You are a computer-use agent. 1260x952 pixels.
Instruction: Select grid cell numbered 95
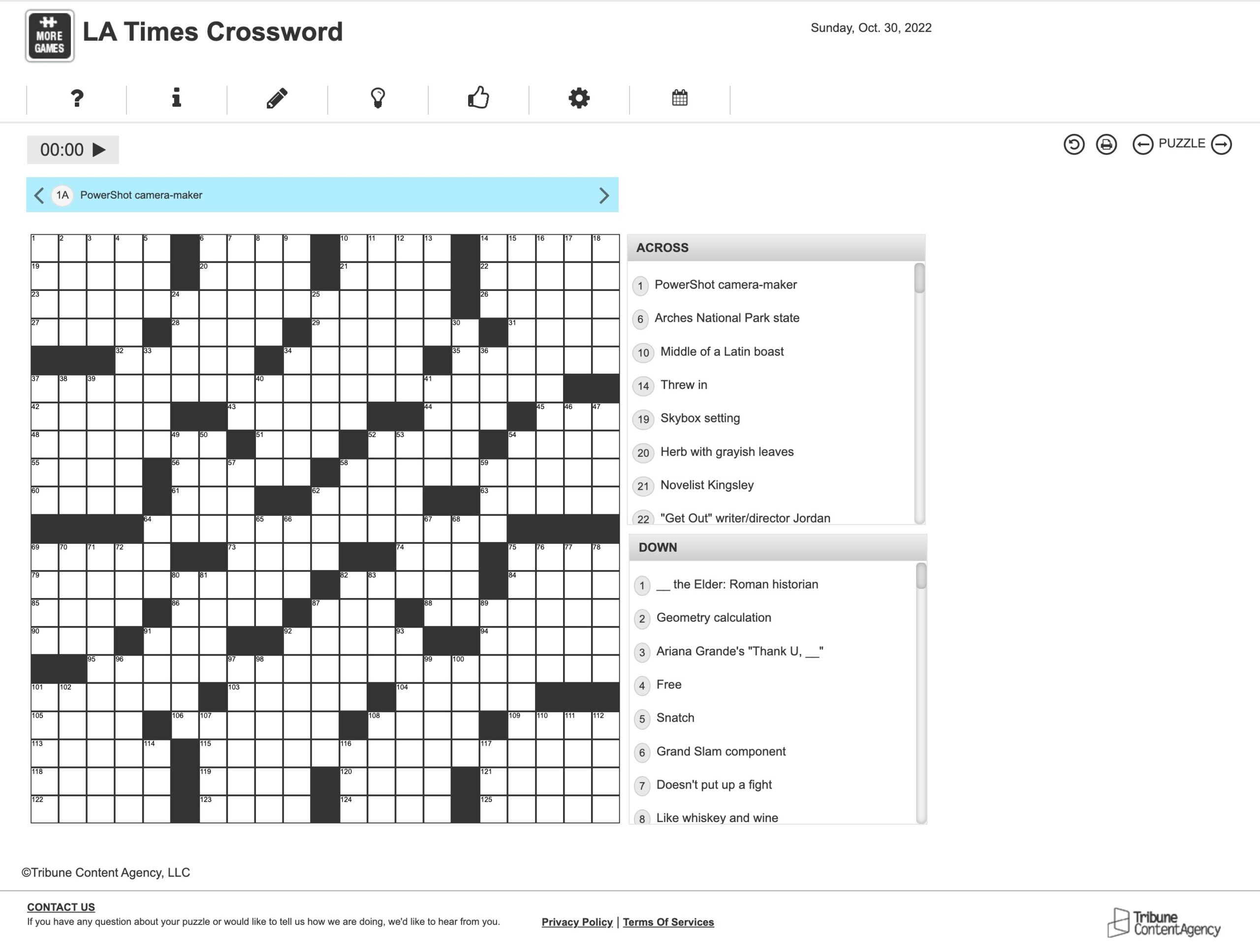point(101,669)
